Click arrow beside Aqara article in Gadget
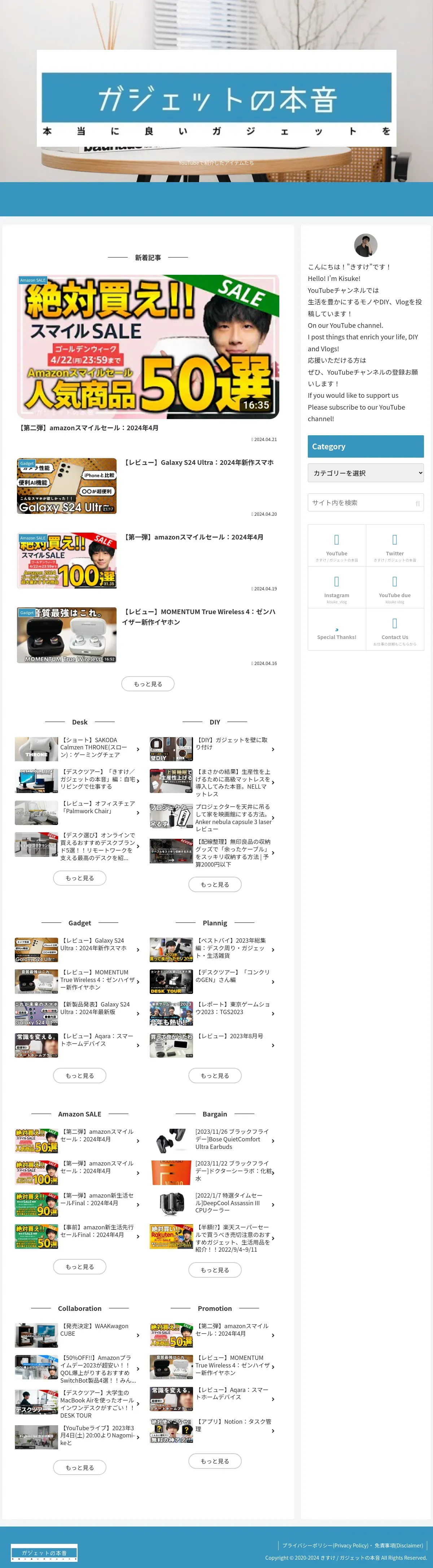433x1568 pixels. (138, 1045)
